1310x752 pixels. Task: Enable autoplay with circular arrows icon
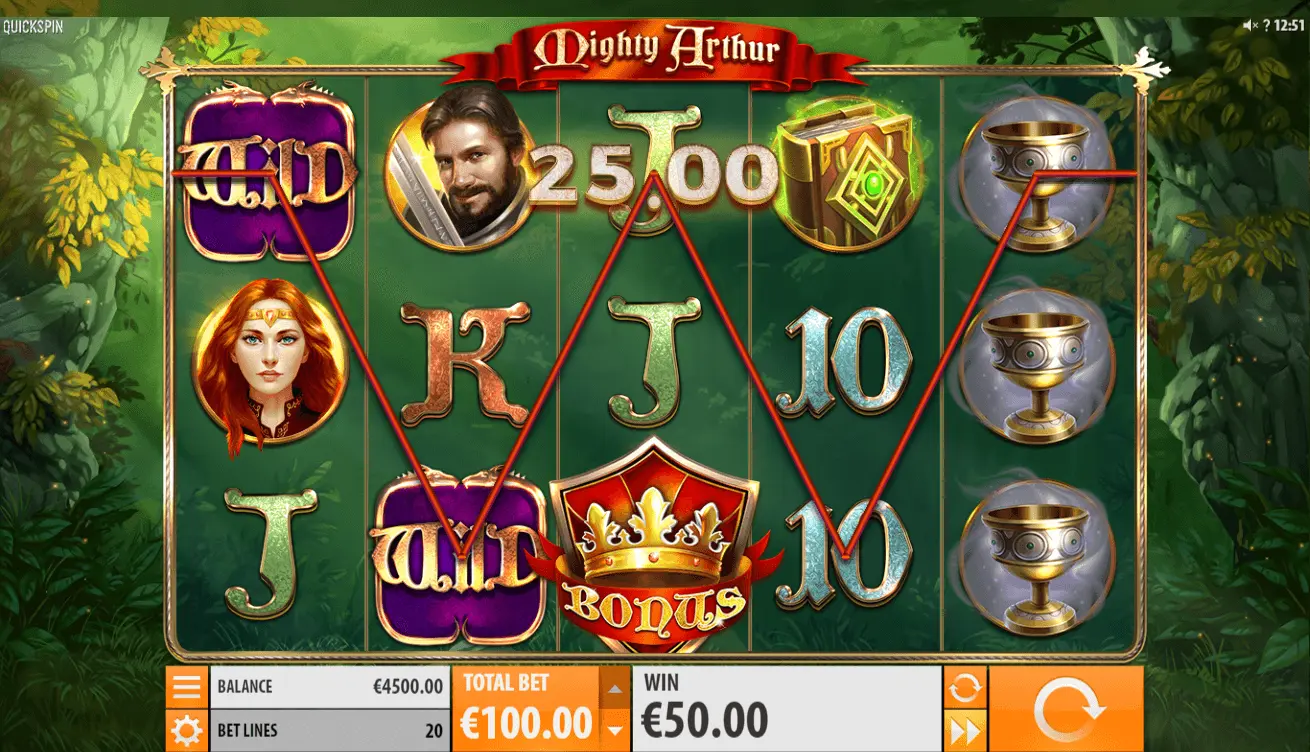point(965,687)
